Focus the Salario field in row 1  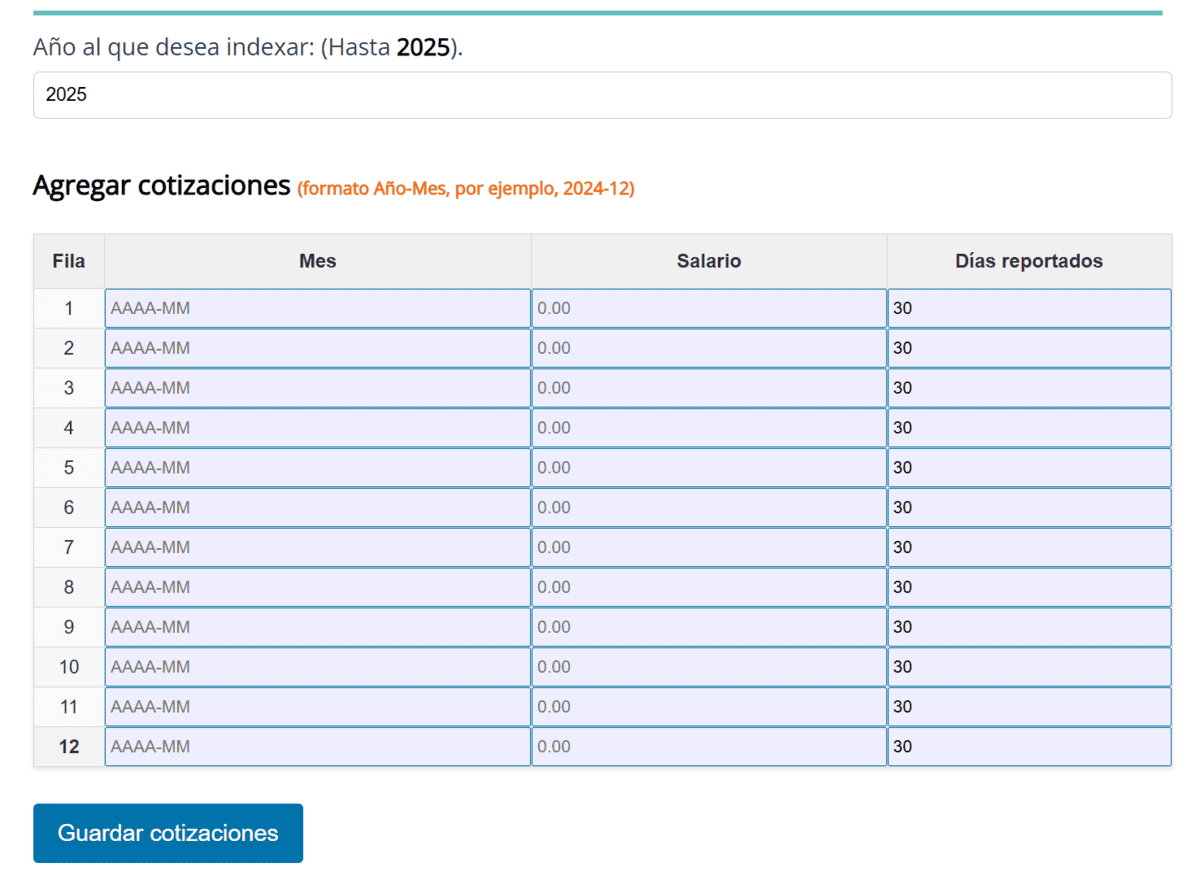(708, 309)
